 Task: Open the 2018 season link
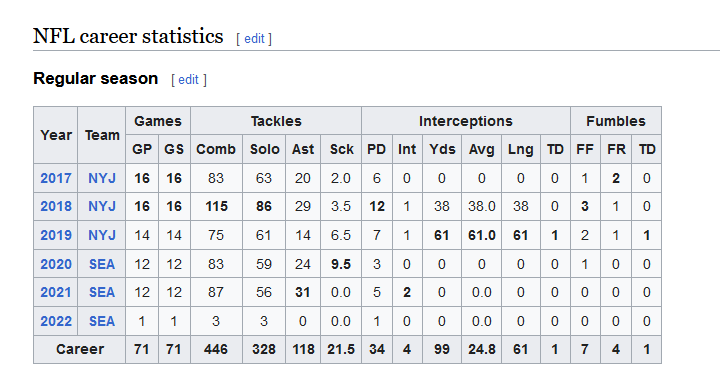56,207
